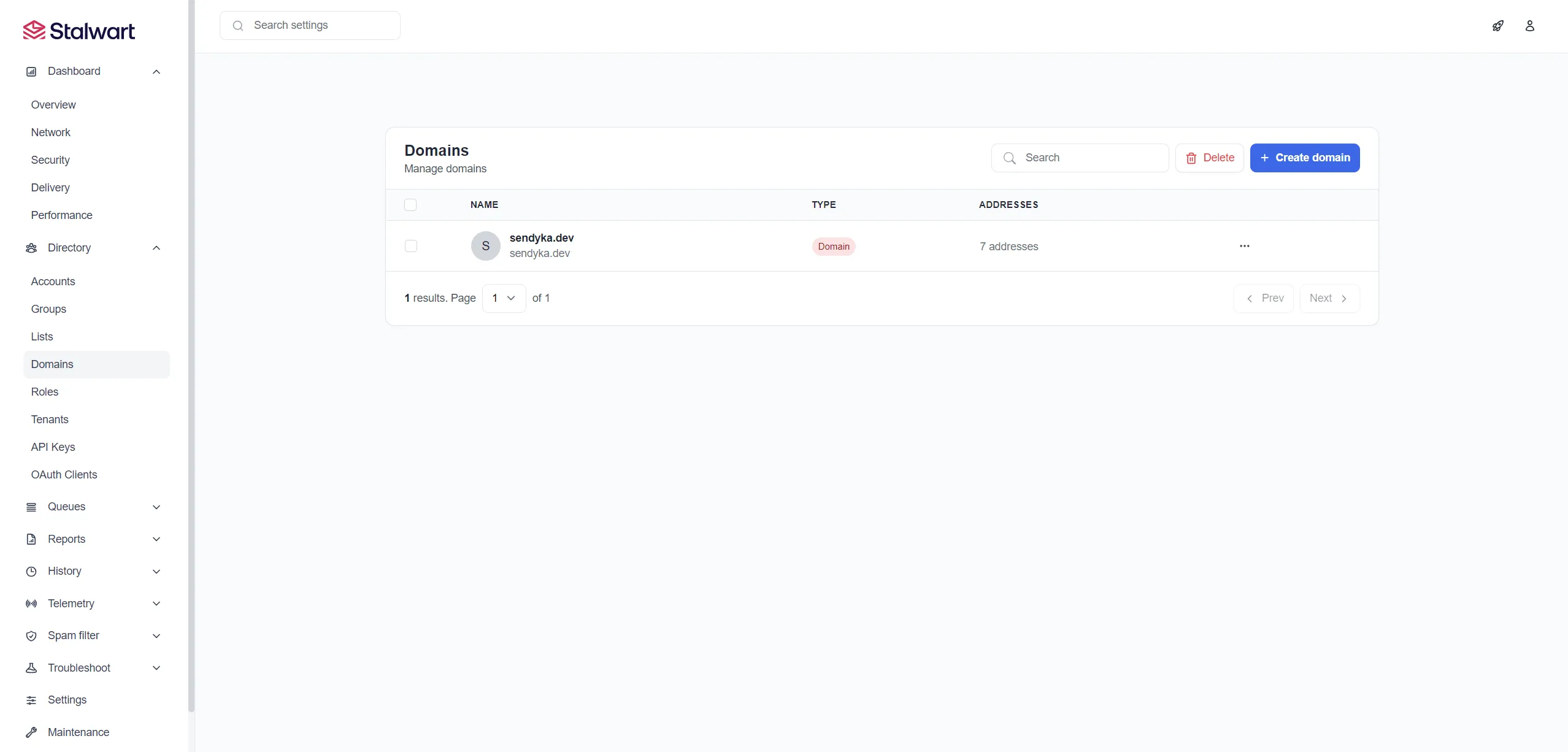Open the sendyka.dev row actions menu

click(1245, 246)
